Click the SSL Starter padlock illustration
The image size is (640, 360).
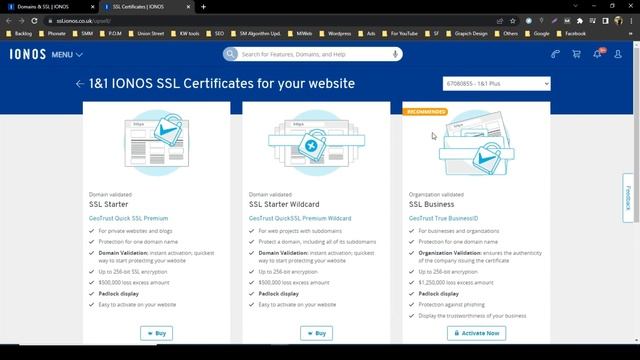pos(157,142)
